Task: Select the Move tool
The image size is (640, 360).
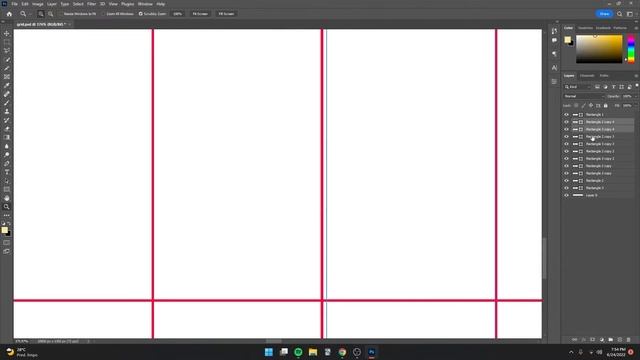Action: [7, 33]
